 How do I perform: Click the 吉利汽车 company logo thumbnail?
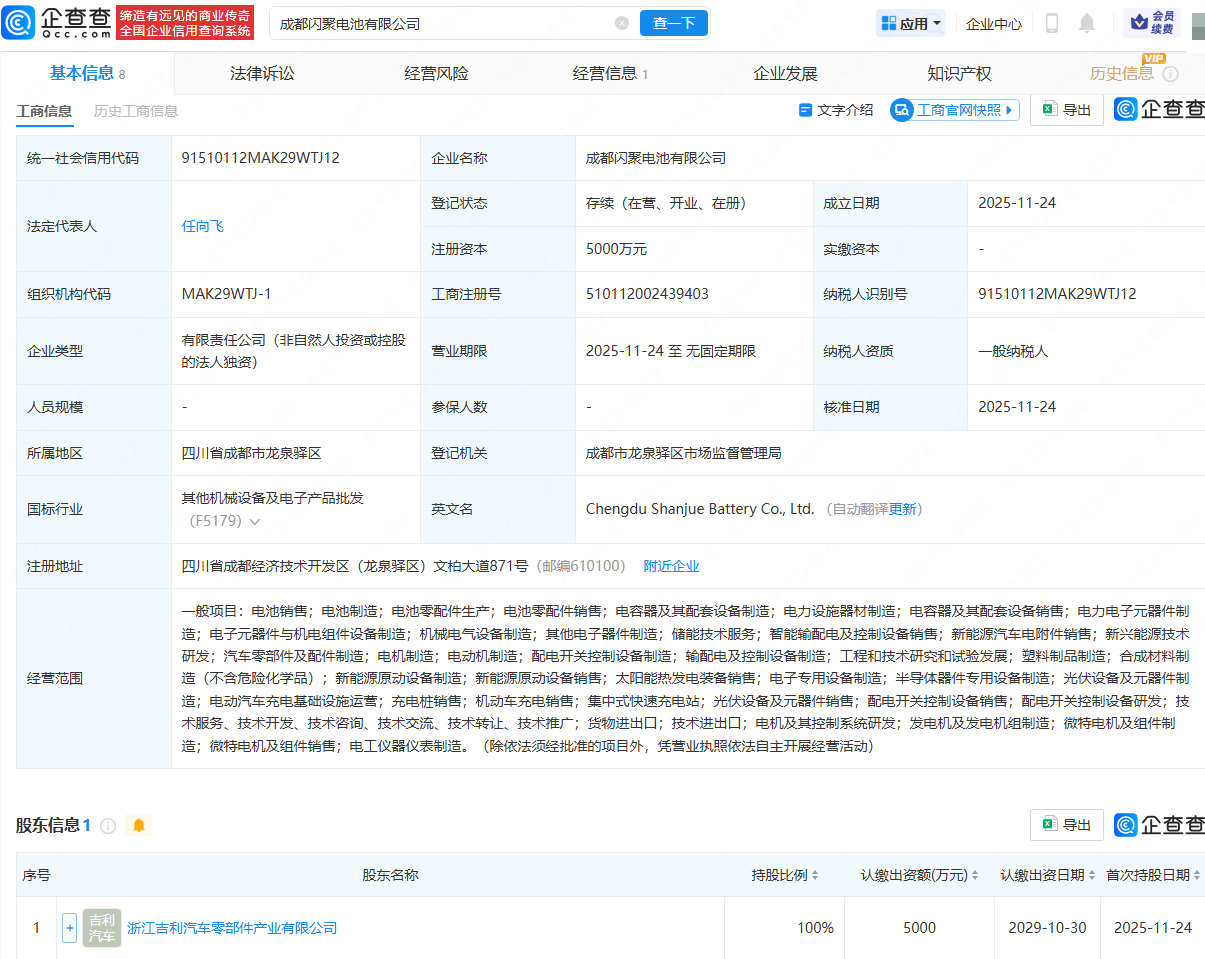click(101, 927)
